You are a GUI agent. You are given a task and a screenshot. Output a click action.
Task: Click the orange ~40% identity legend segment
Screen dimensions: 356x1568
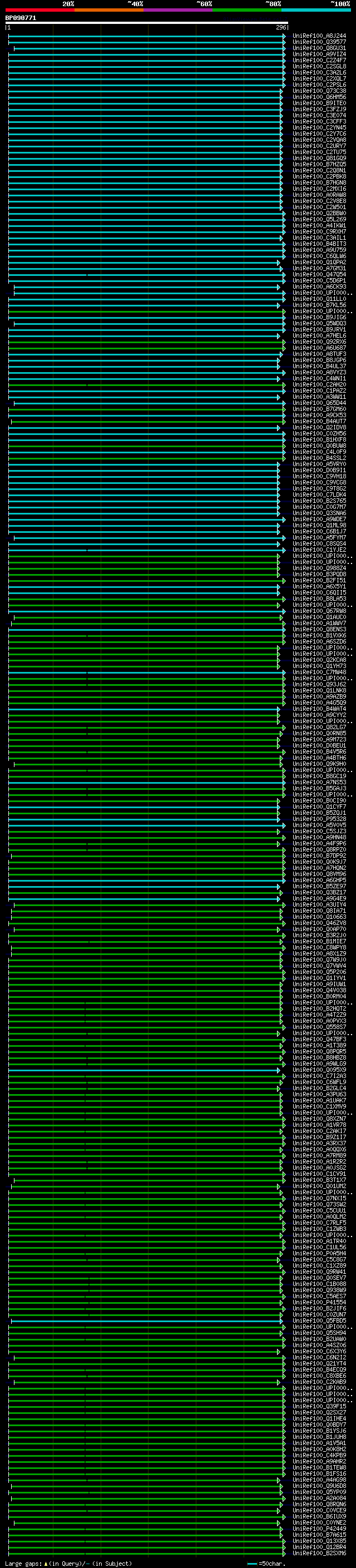click(x=109, y=10)
